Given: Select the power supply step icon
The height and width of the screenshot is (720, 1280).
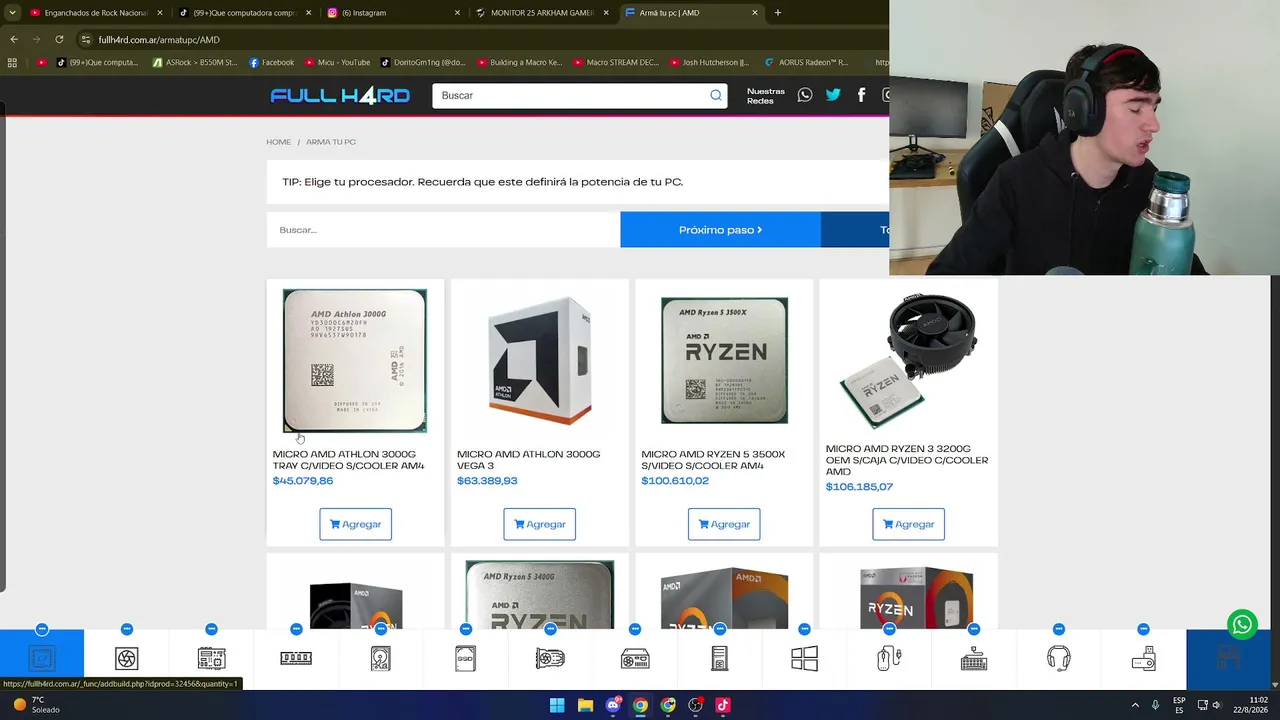Looking at the screenshot, I should point(635,658).
